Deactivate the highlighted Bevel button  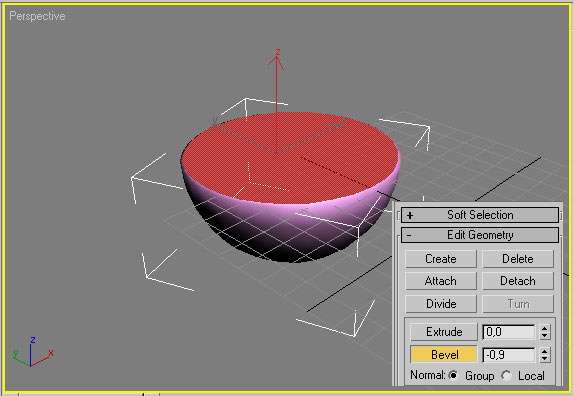point(444,354)
